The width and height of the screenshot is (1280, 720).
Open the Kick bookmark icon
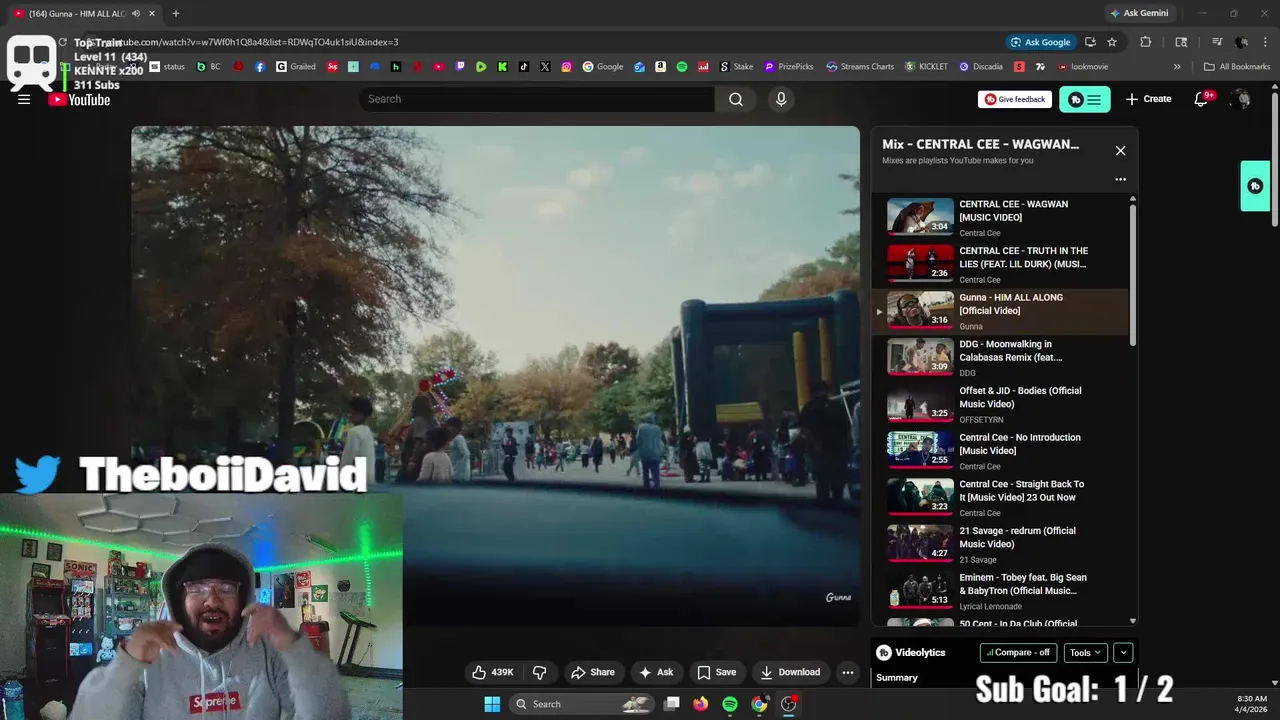tap(502, 67)
